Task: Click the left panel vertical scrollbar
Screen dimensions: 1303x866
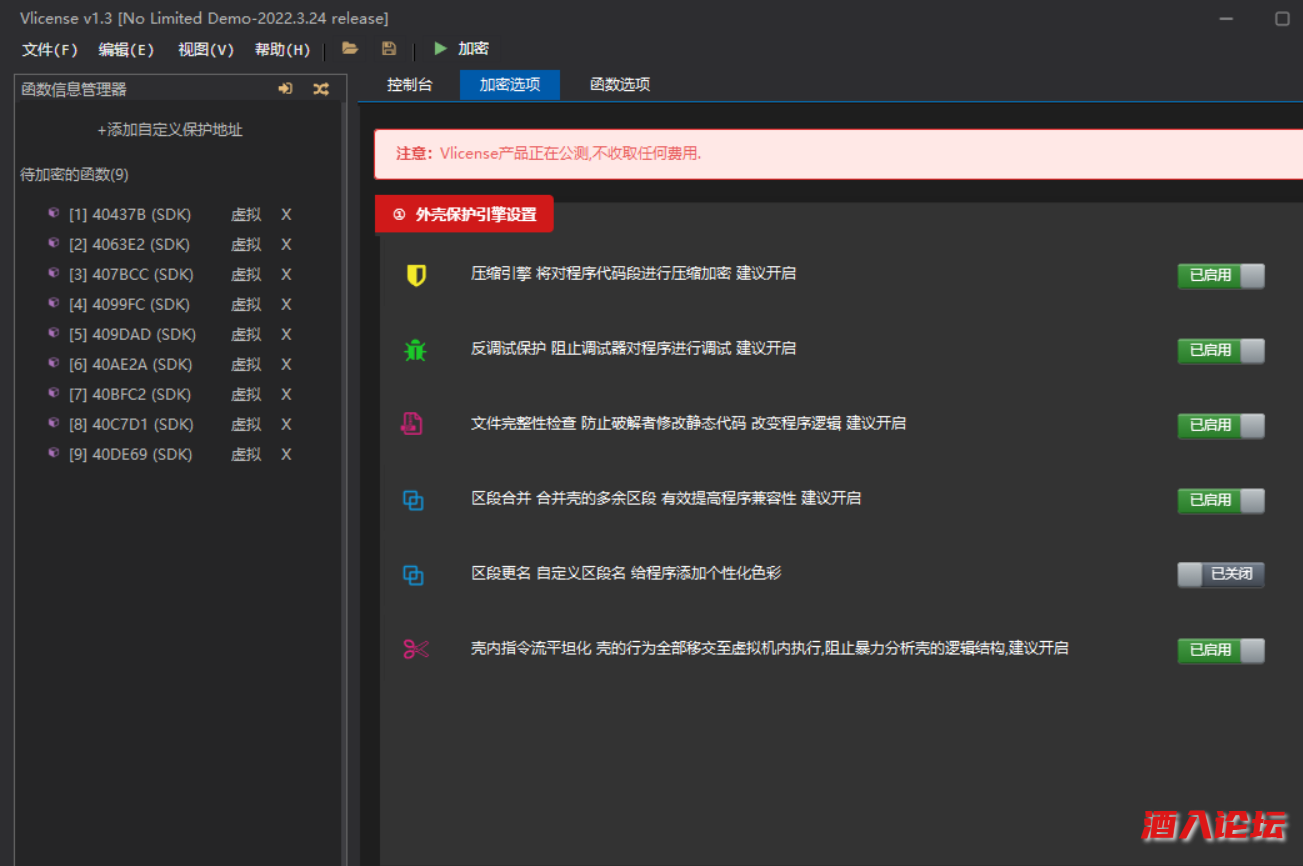Action: click(x=344, y=482)
